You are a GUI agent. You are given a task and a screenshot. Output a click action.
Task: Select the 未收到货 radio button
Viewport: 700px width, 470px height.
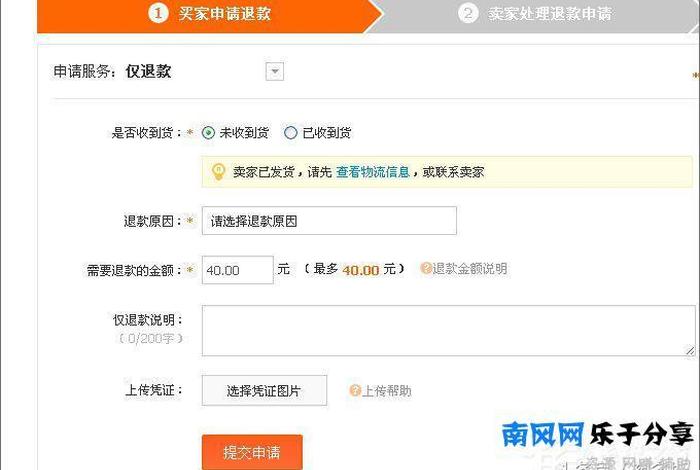coord(208,133)
